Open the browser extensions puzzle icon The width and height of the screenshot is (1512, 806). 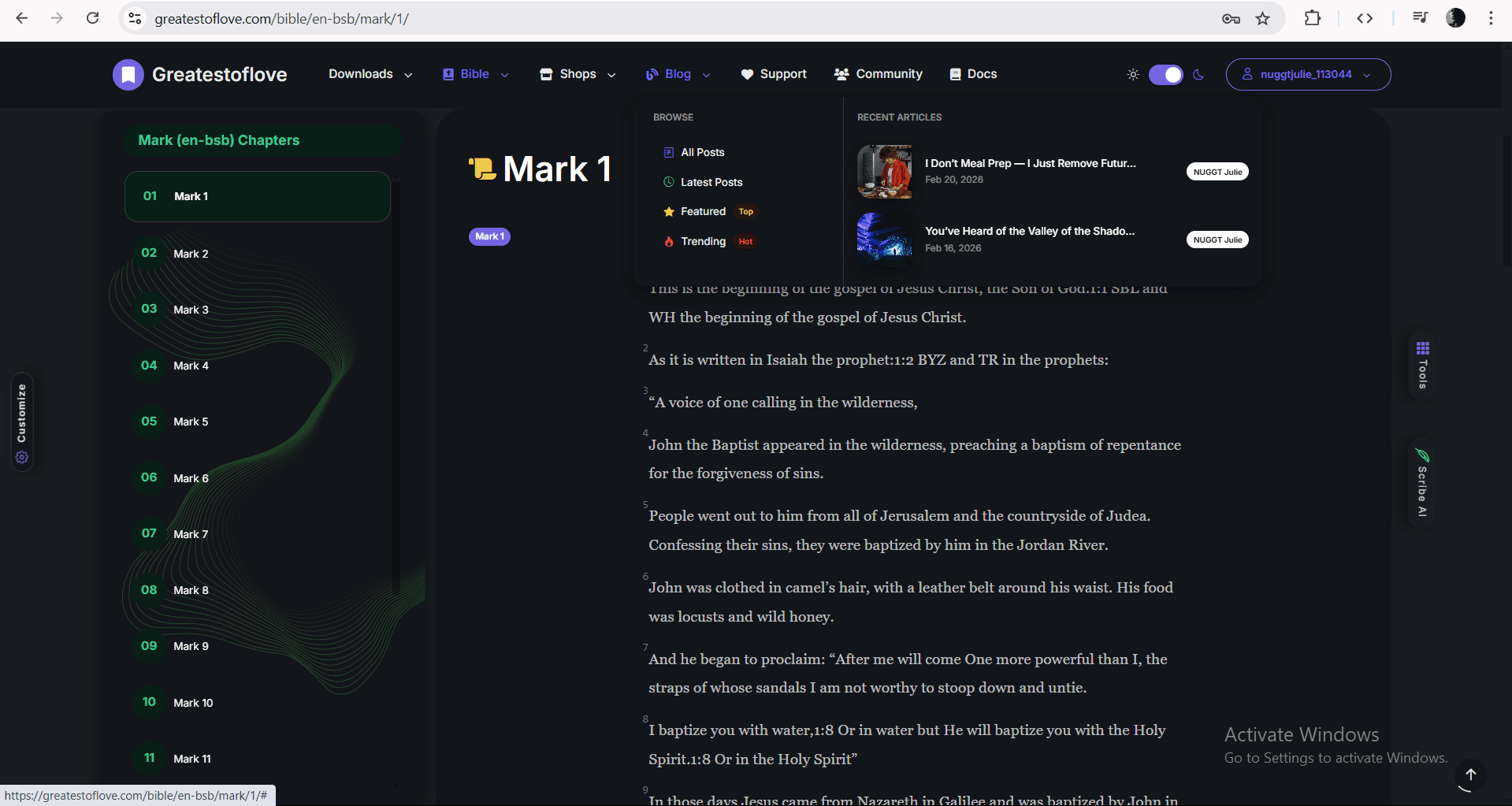(1313, 18)
